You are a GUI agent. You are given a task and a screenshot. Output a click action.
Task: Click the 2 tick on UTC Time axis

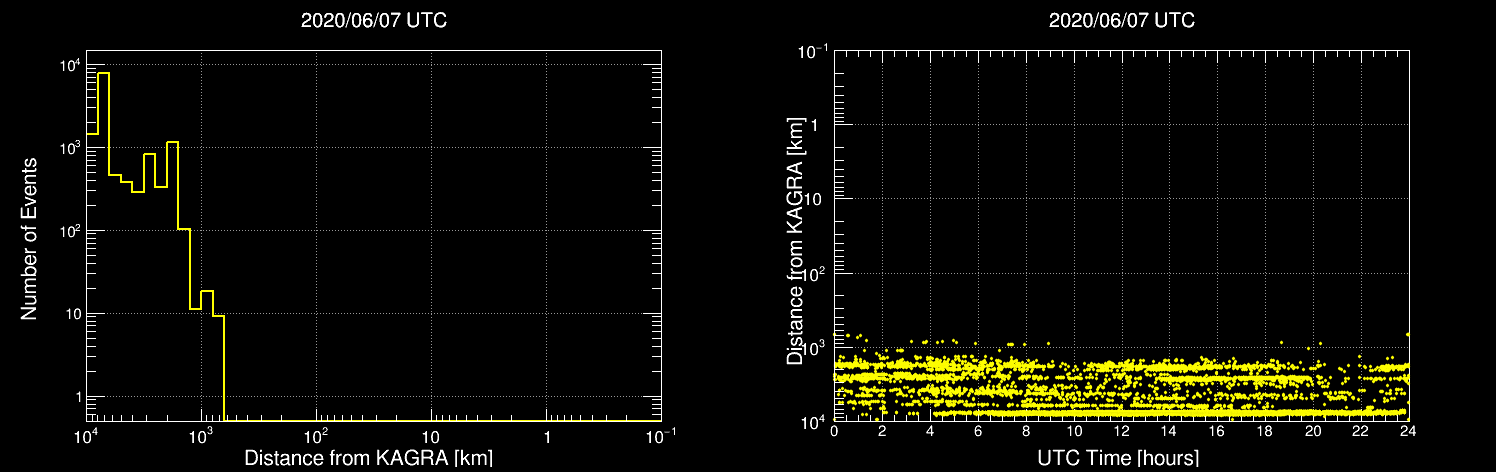[x=882, y=430]
